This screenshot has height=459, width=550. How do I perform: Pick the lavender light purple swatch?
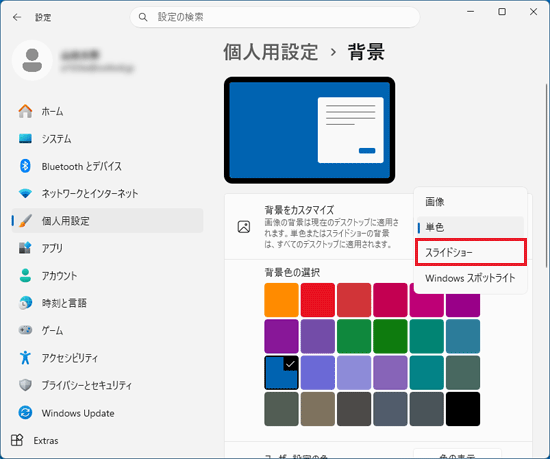pyautogui.click(x=354, y=372)
